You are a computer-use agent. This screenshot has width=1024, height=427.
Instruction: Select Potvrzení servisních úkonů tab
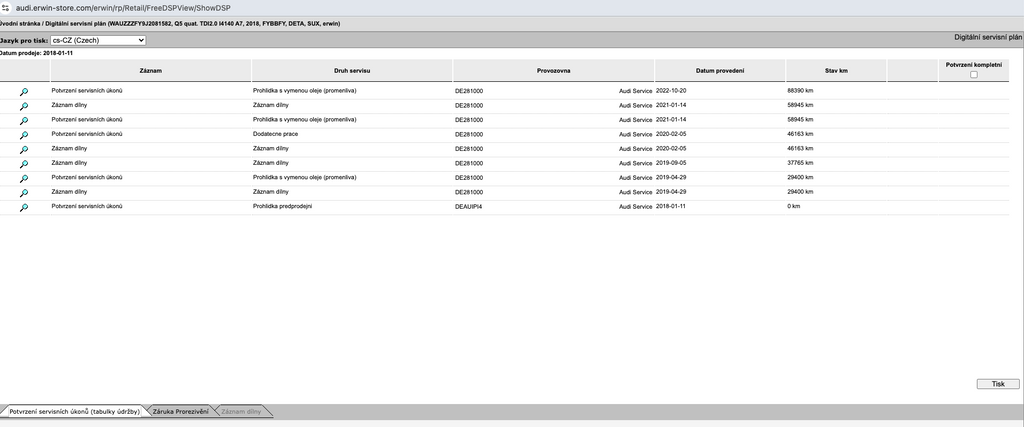pos(74,411)
